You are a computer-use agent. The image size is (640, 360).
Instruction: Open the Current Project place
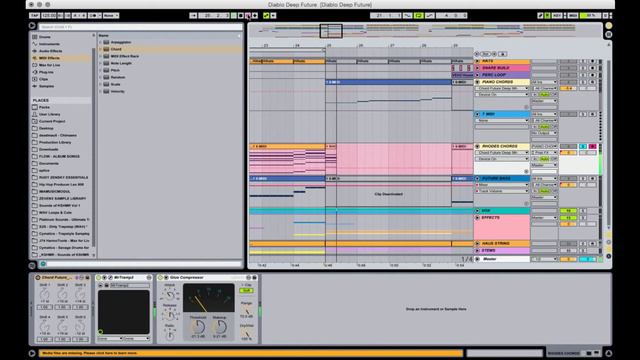(x=51, y=121)
